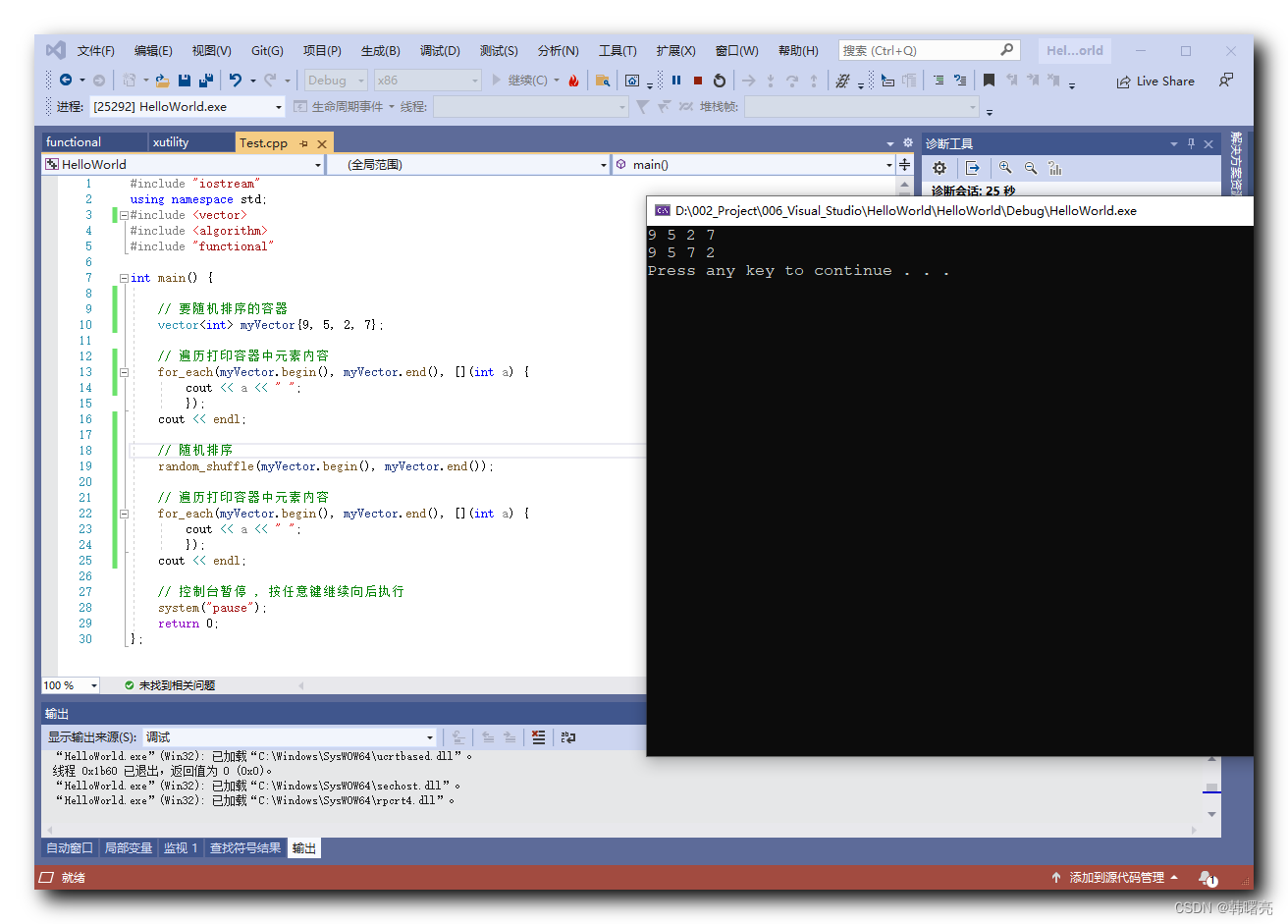Open the main() member dropdown
Viewport: 1288px width, 924px height.
point(889,165)
